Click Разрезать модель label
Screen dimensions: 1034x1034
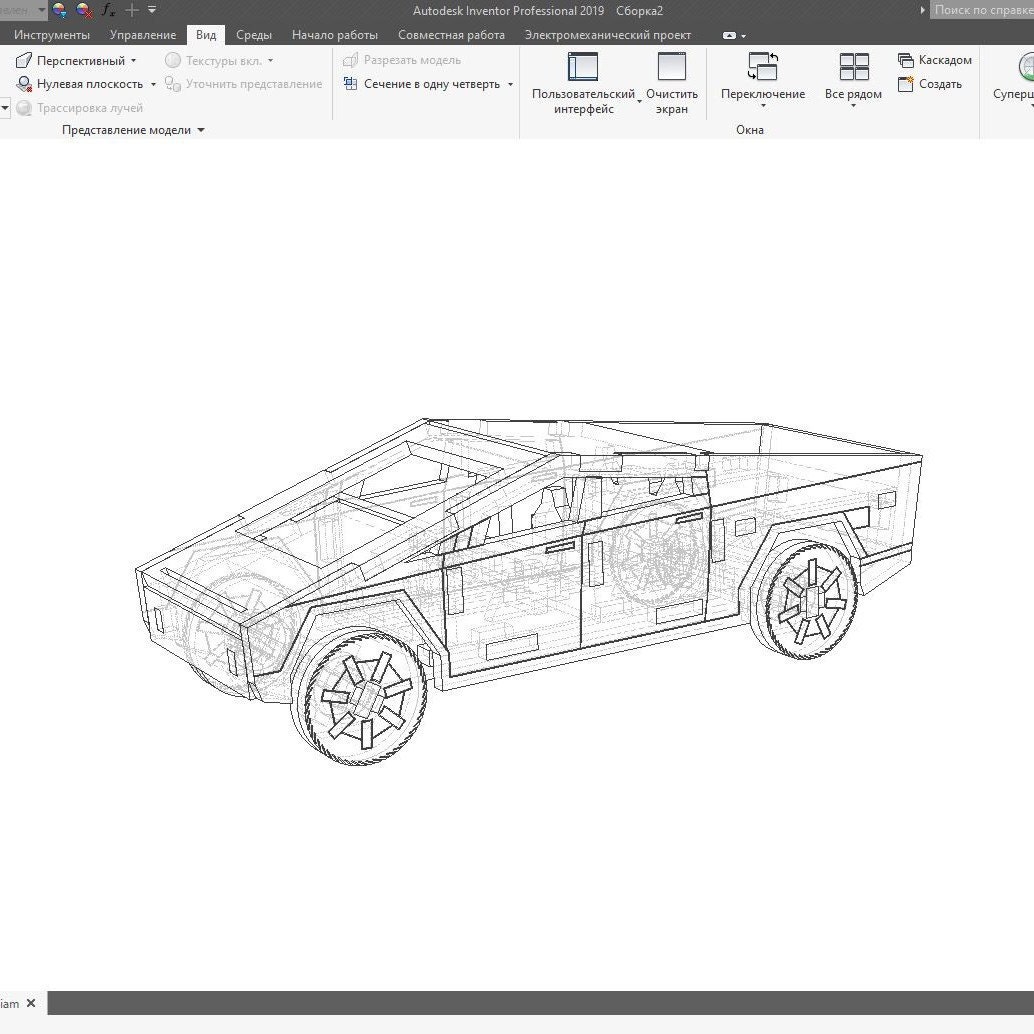[412, 60]
